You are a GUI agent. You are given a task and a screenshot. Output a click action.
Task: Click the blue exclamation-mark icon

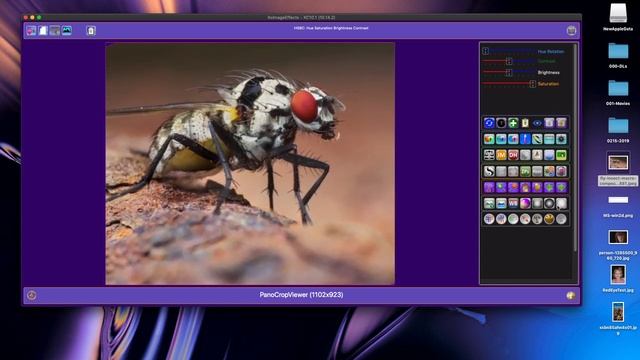[x=525, y=139]
